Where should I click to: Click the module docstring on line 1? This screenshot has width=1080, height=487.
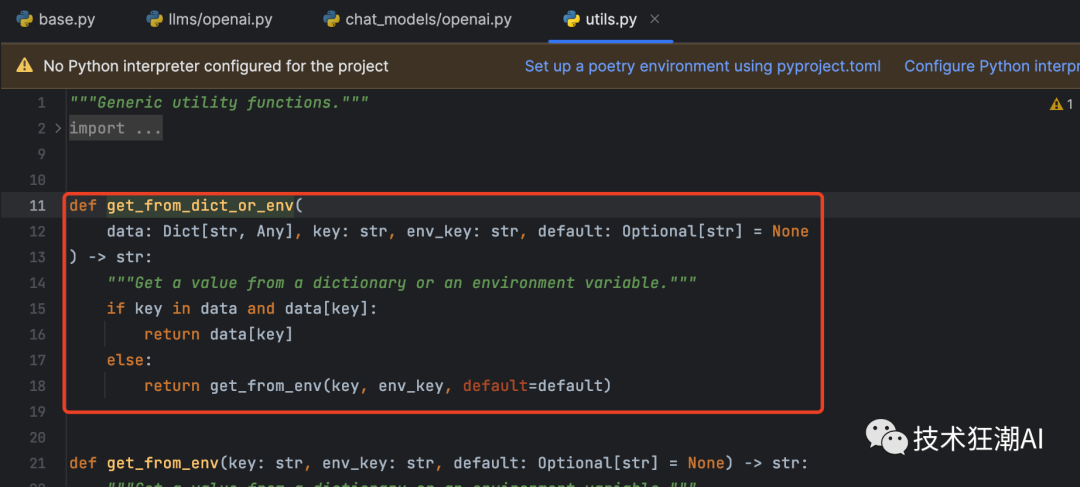pos(220,102)
